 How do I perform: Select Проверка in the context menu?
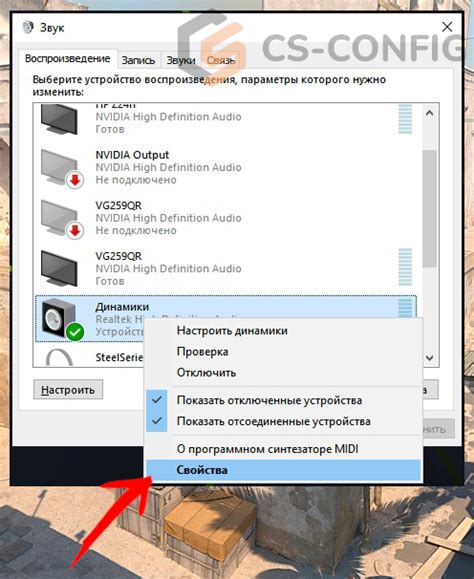click(x=284, y=352)
